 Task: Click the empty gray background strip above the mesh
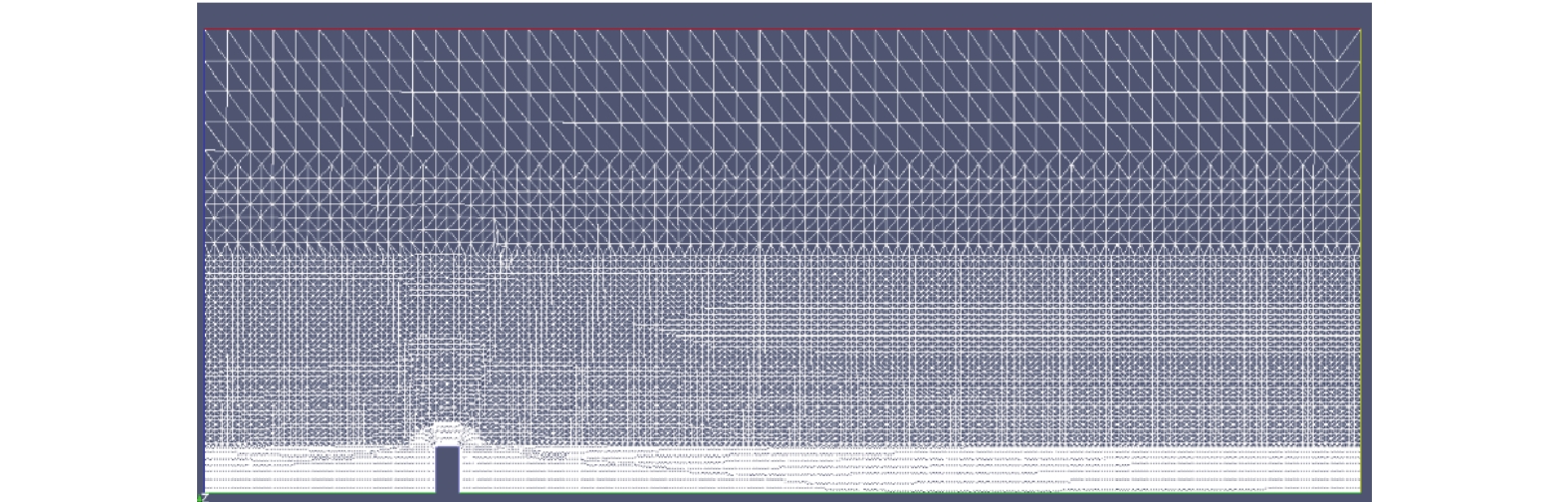point(782,15)
